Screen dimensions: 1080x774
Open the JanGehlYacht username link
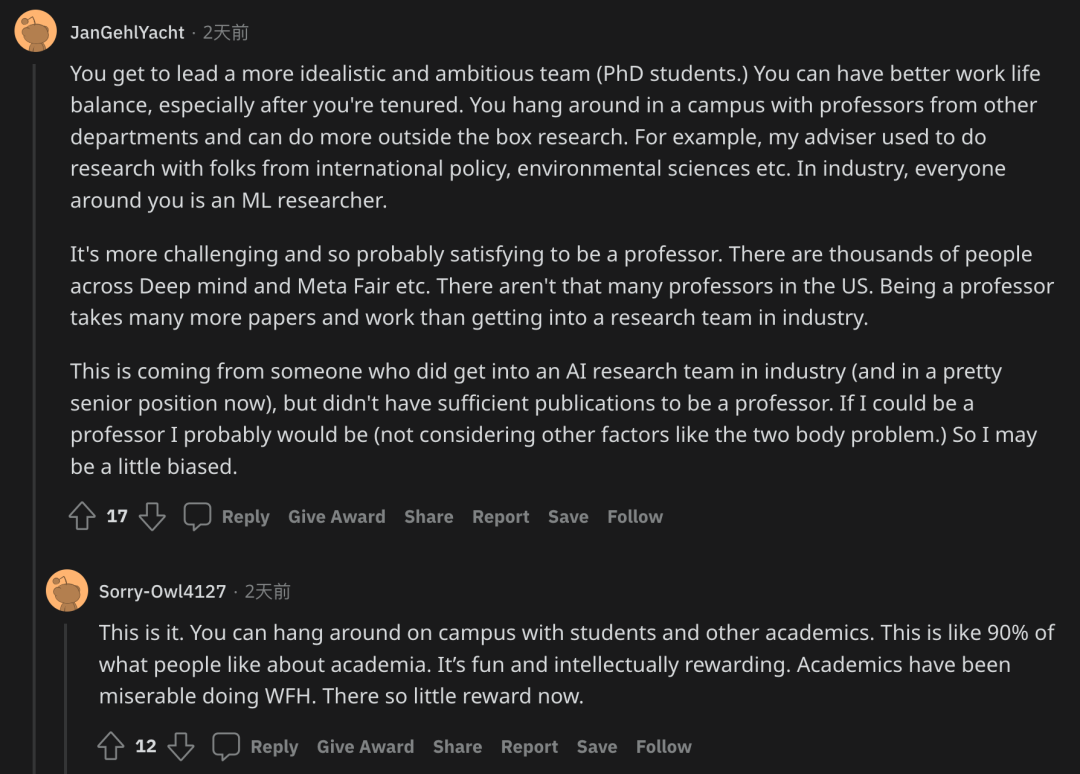127,33
